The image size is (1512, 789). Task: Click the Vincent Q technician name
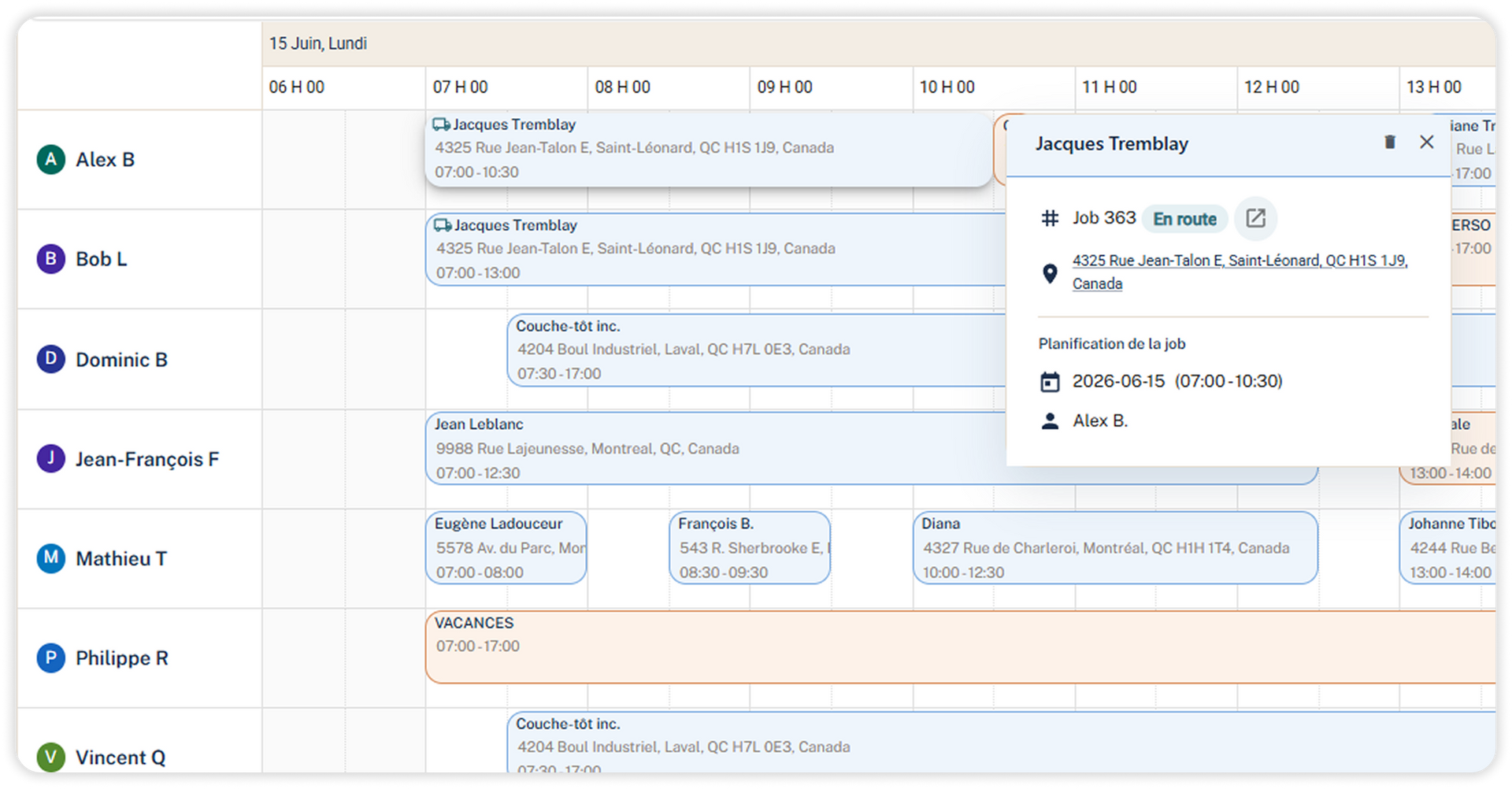click(x=120, y=757)
